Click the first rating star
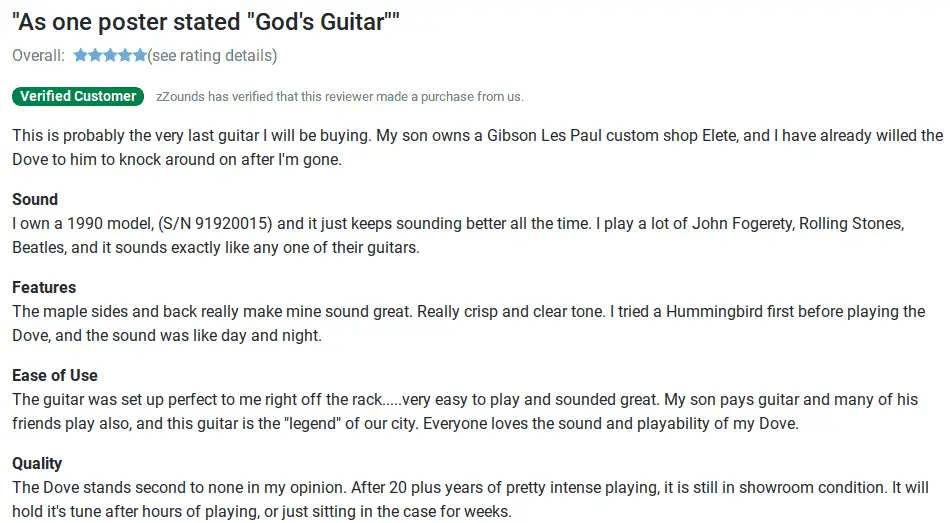Viewport: 950px width, 523px height. (x=81, y=56)
